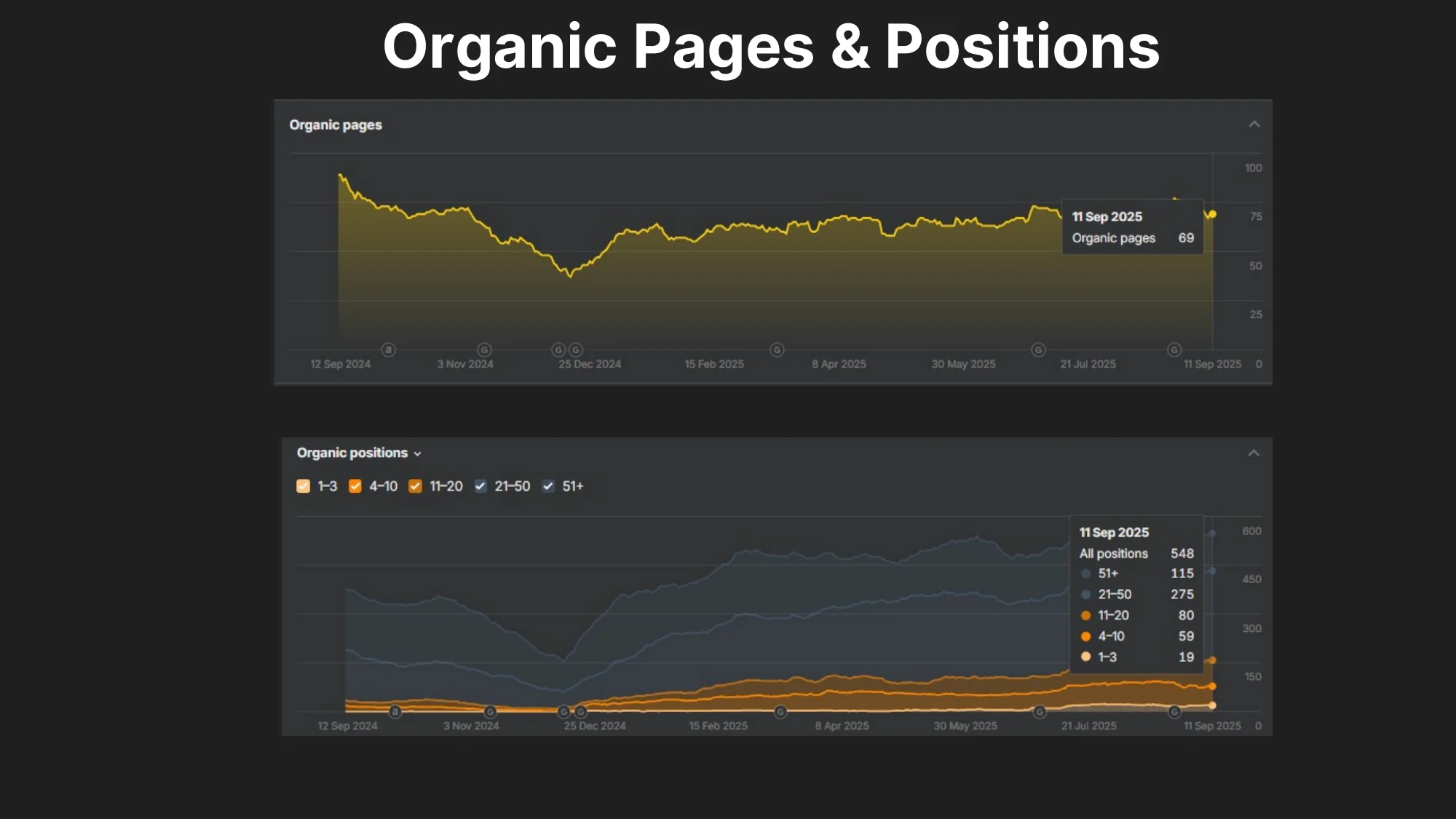Screen dimensions: 1456x819
Task: Click the Organic pages panel title
Action: [336, 124]
